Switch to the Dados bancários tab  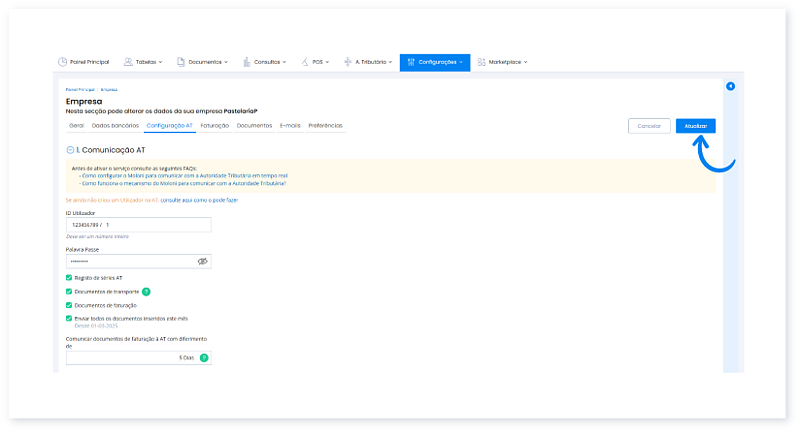tap(115, 126)
